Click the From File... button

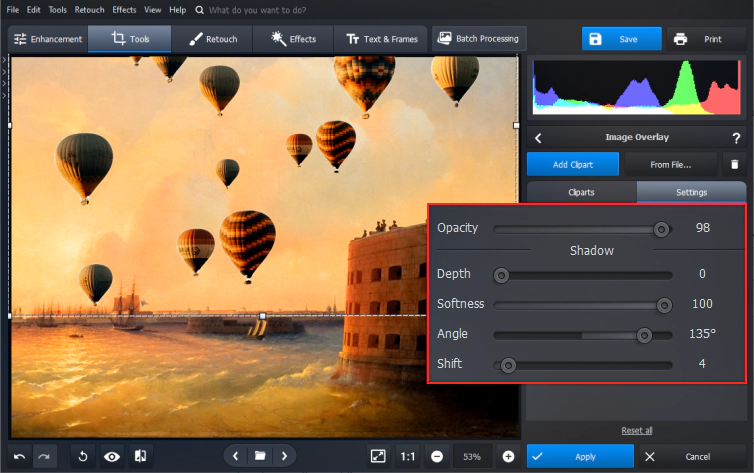point(670,164)
